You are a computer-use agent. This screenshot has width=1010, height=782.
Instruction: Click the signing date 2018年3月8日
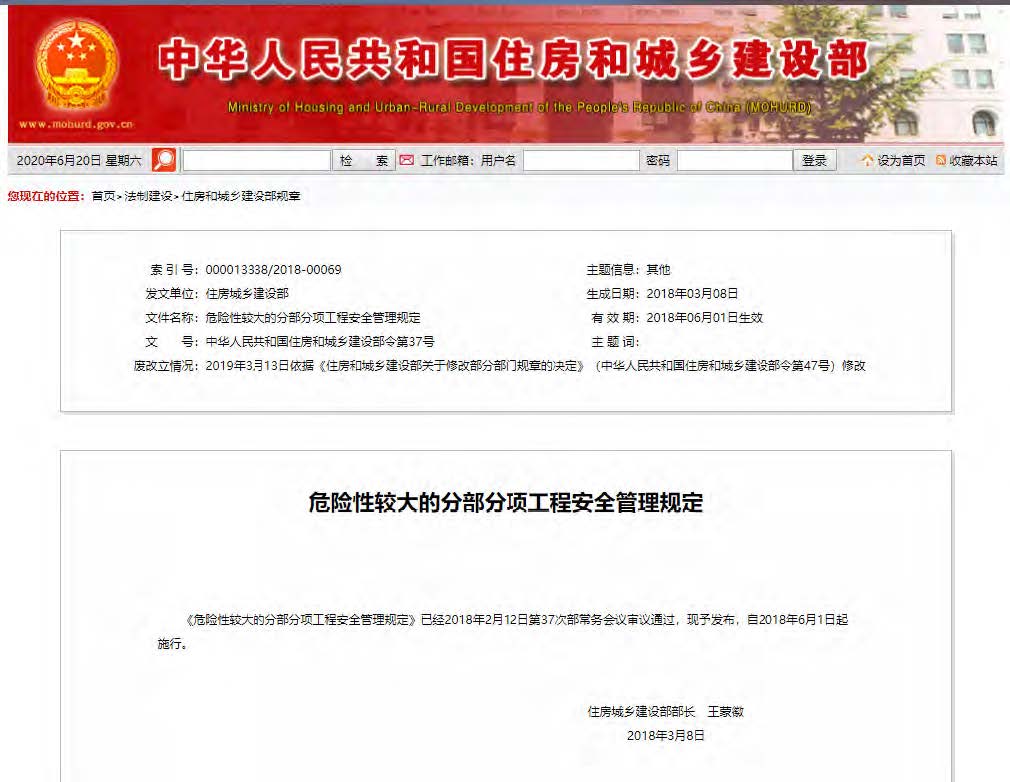(x=665, y=736)
